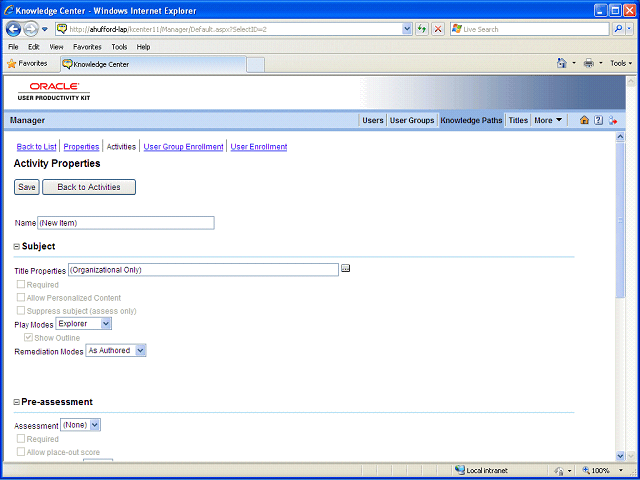
Task: Toggle the Subject Required checkbox
Action: coord(21,284)
